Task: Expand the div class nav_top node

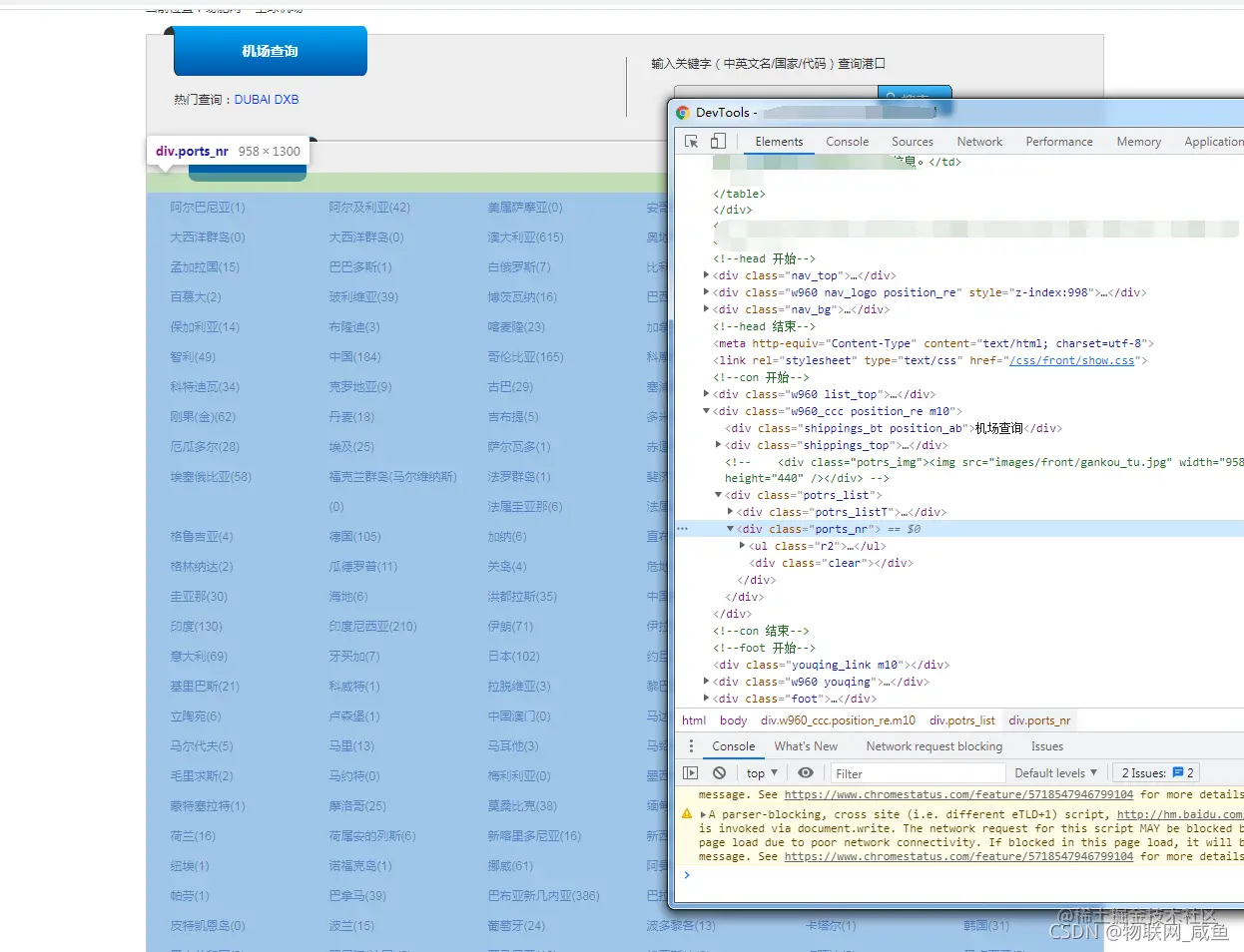Action: (x=707, y=275)
